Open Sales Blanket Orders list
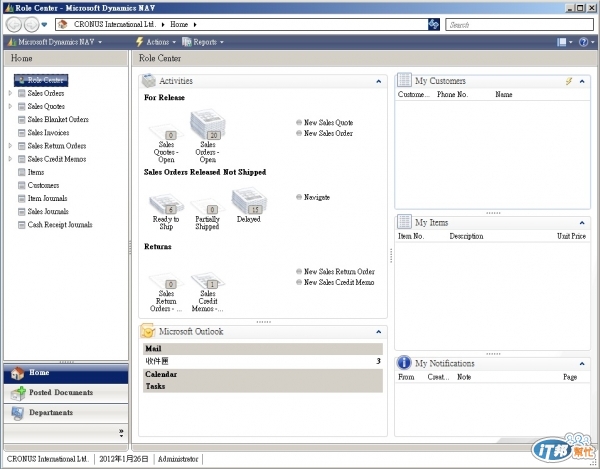This screenshot has height=469, width=600. (58, 119)
